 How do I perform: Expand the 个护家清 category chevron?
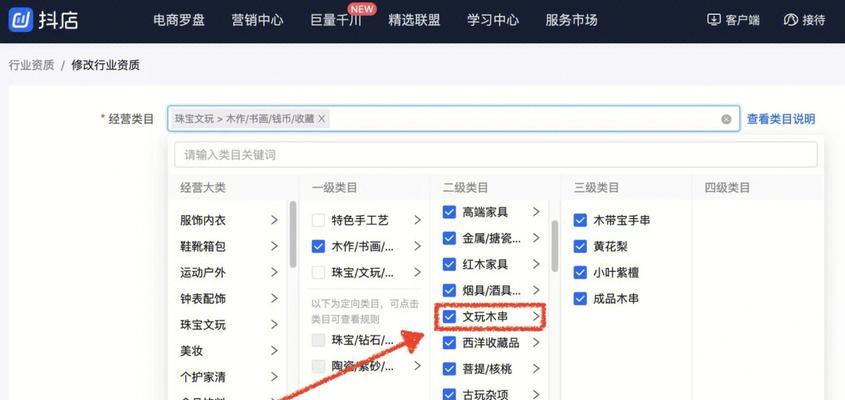coord(274,376)
